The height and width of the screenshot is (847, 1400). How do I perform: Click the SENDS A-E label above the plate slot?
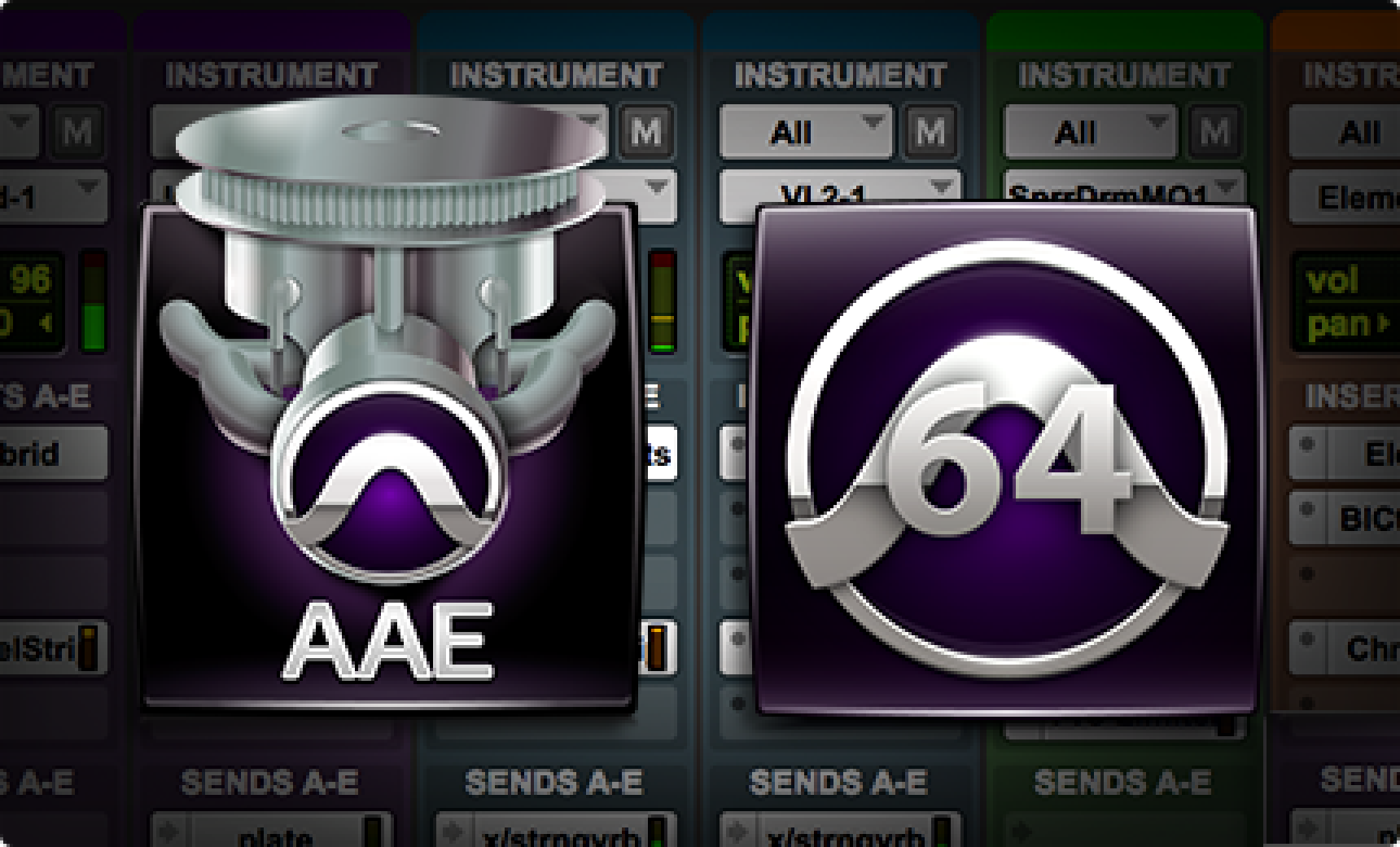tap(270, 782)
